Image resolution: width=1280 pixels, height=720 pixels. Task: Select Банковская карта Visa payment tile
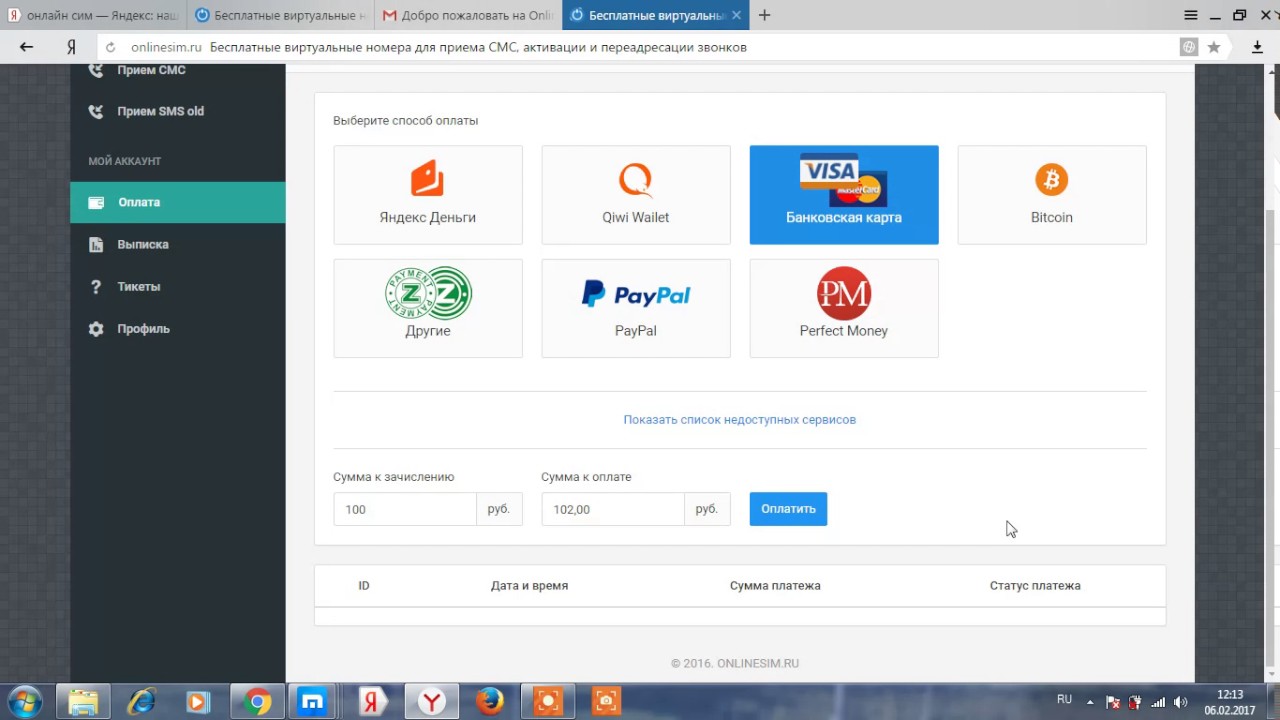tap(844, 195)
